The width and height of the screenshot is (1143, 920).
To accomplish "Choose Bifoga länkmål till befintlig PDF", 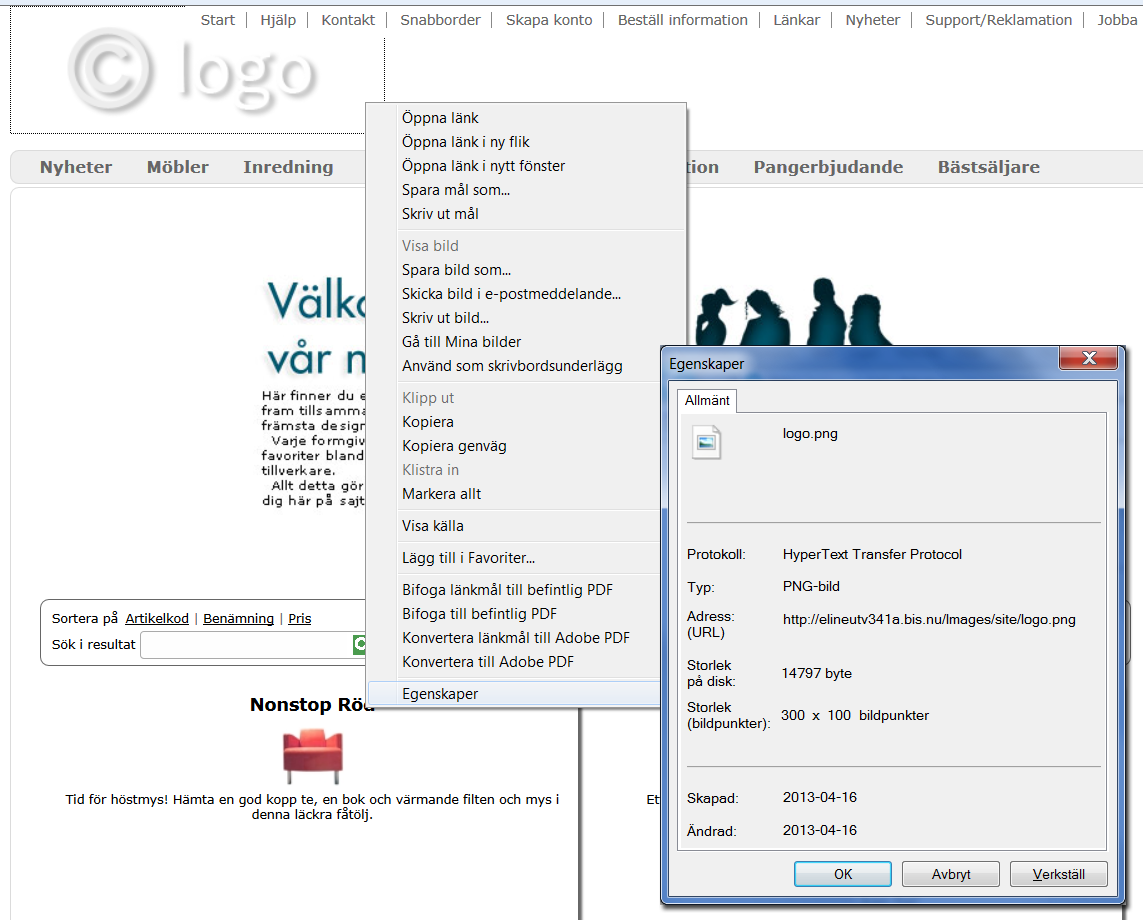I will tap(515, 590).
